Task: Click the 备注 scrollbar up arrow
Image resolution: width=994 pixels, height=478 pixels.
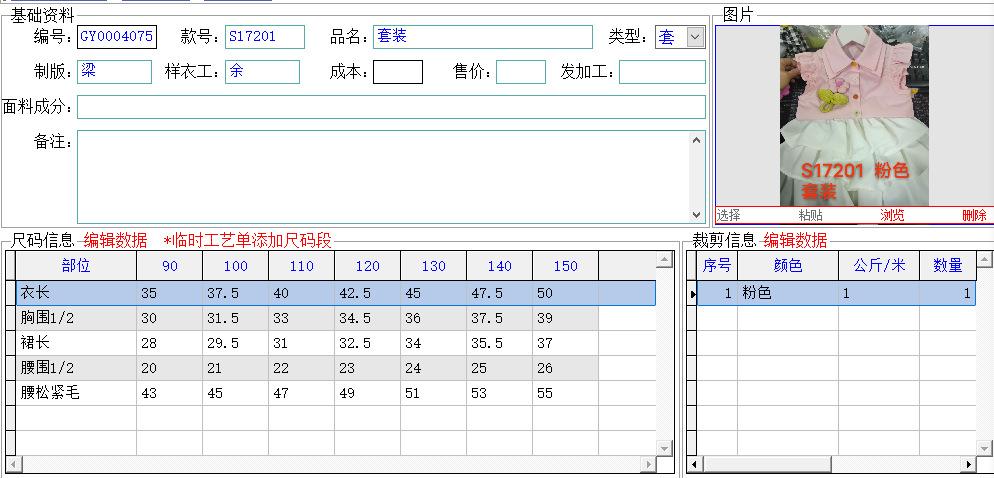Action: coord(697,140)
